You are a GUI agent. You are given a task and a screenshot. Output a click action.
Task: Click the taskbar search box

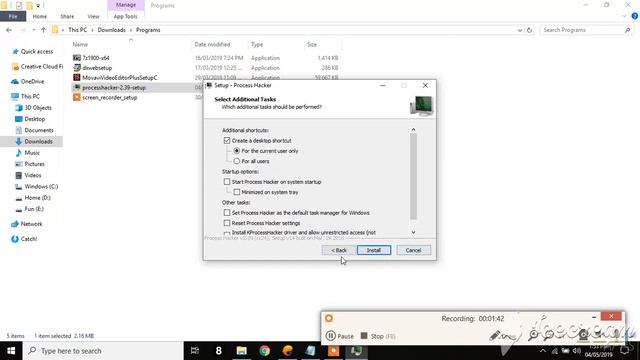pos(103,351)
